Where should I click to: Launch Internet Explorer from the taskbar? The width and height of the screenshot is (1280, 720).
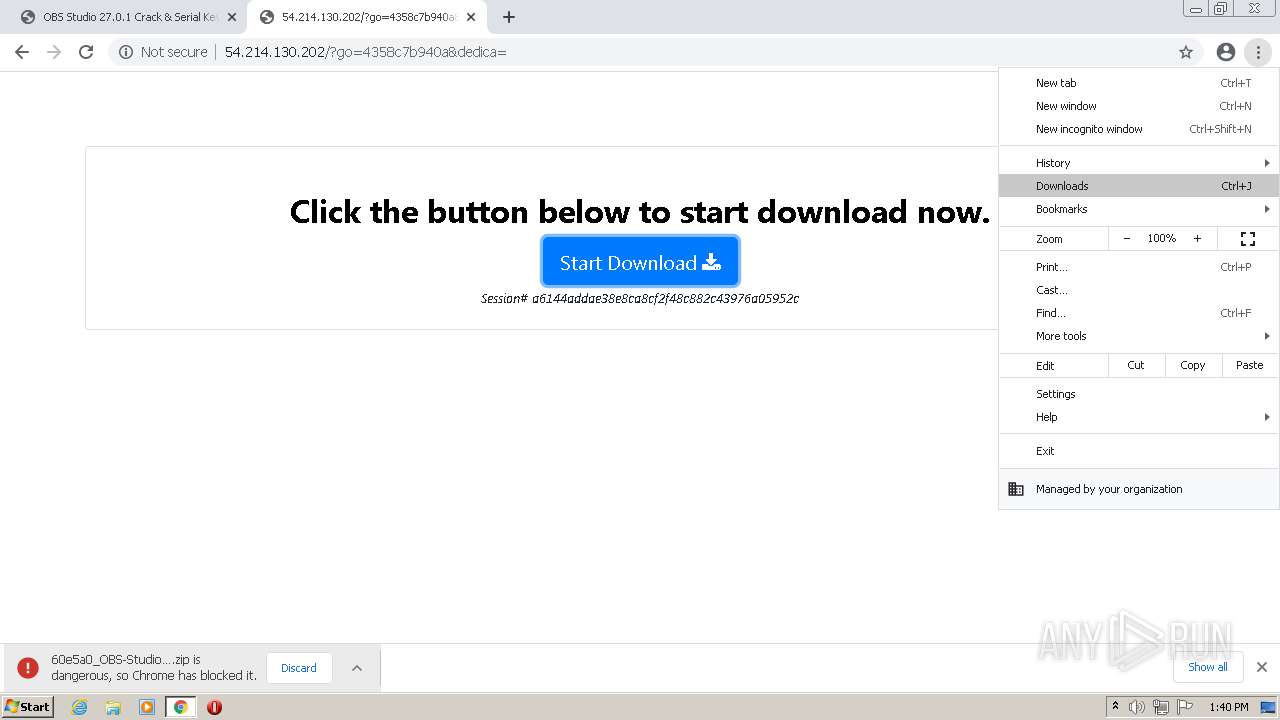click(80, 707)
